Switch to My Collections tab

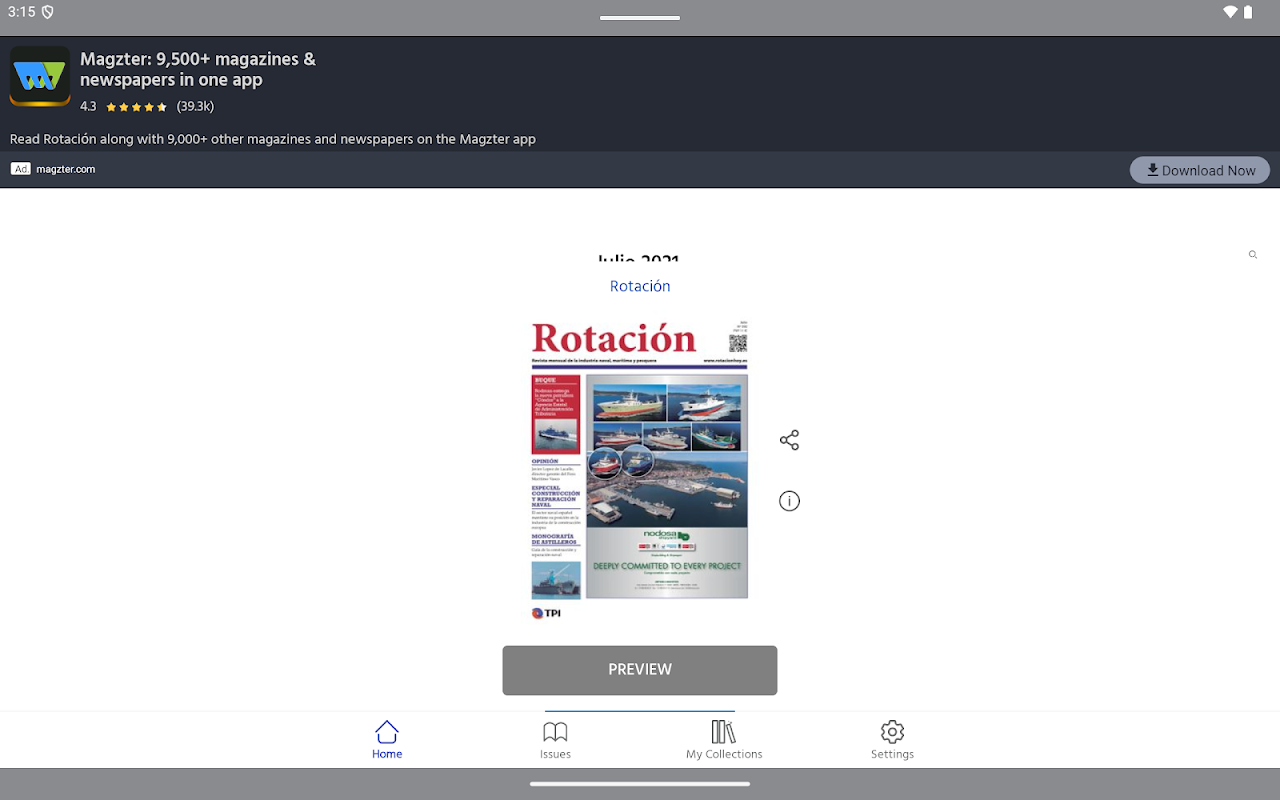[724, 740]
